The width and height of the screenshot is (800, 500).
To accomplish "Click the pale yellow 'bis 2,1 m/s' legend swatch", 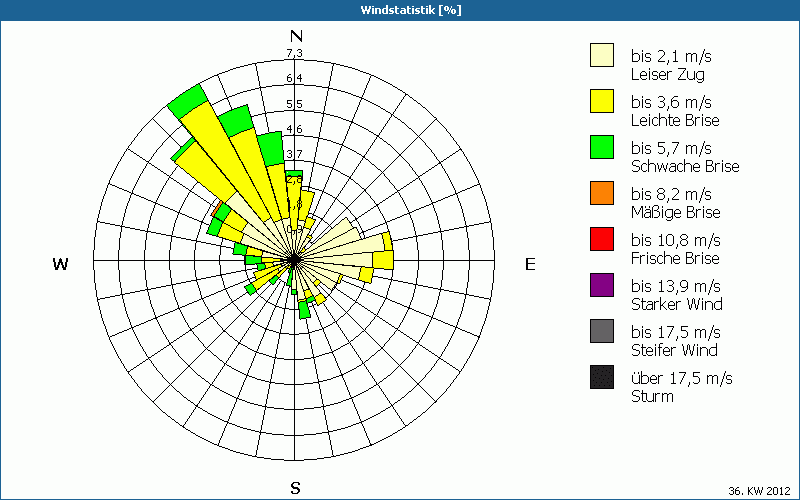I will 602,55.
